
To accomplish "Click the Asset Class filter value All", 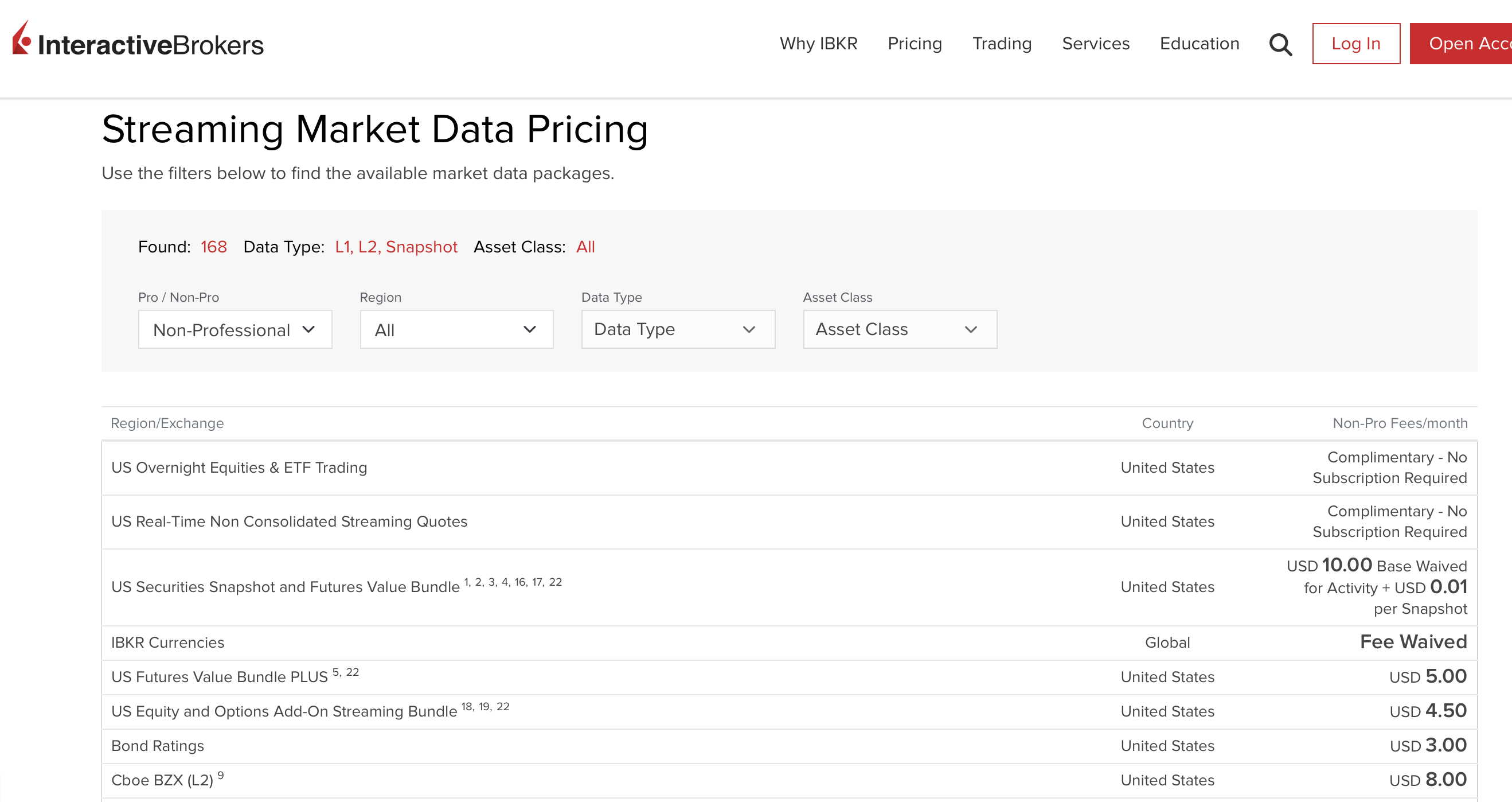I will (585, 247).
